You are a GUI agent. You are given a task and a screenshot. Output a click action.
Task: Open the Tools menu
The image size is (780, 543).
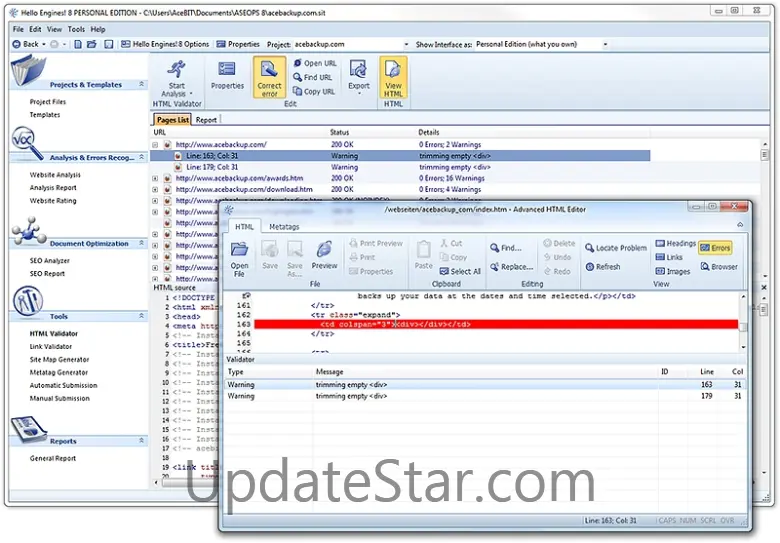[x=76, y=29]
